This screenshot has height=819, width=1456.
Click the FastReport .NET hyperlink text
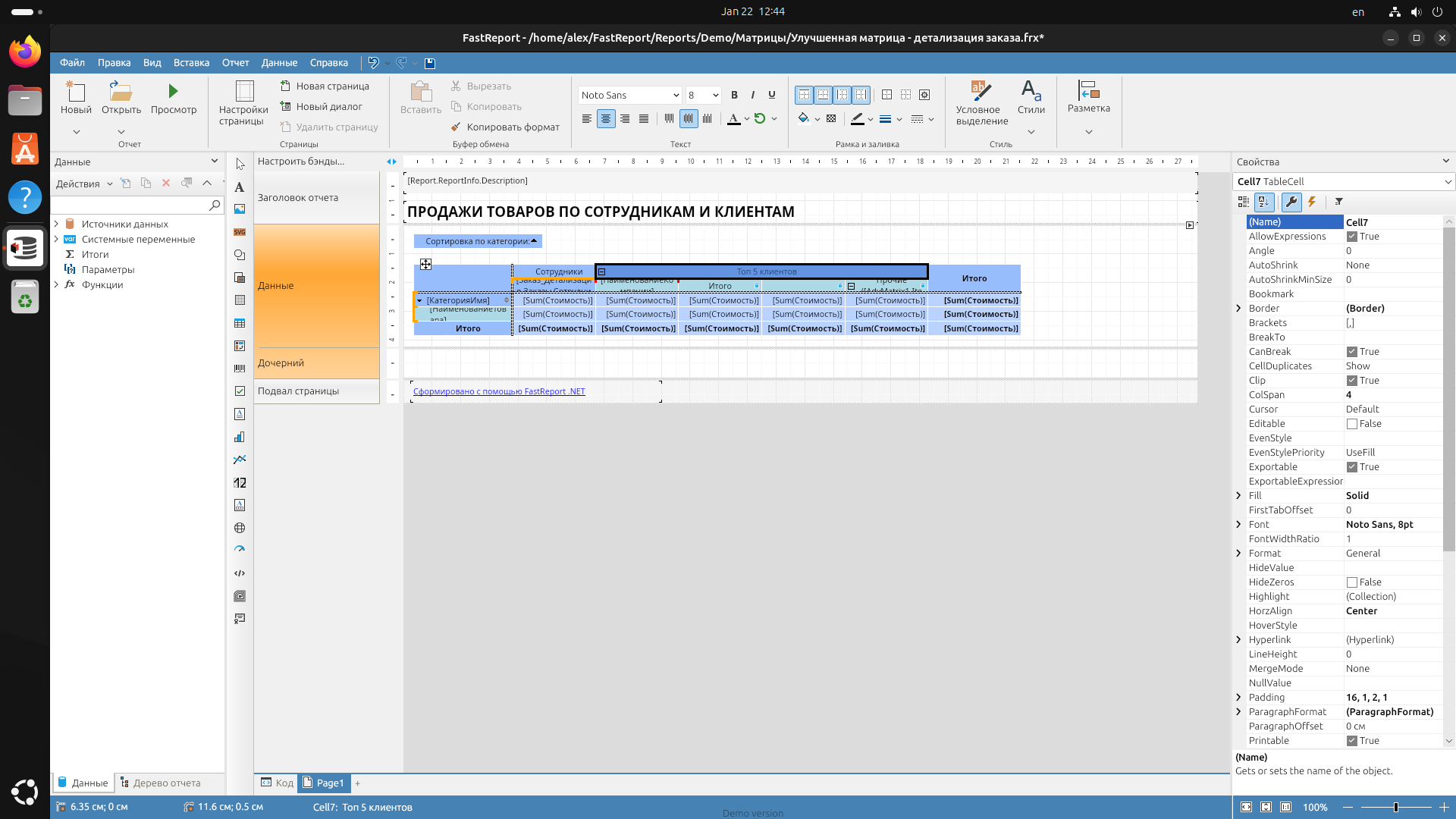point(499,391)
